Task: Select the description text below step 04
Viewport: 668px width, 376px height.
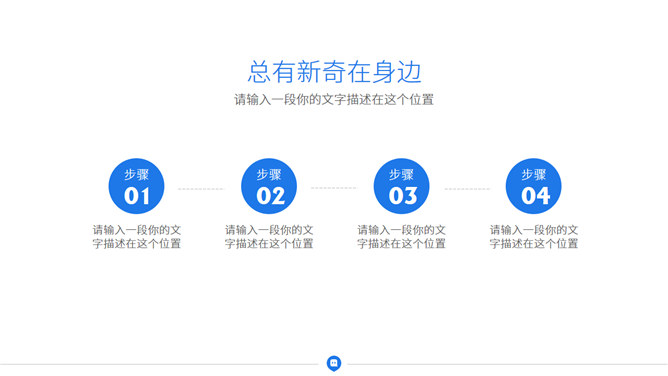Action: 534,237
